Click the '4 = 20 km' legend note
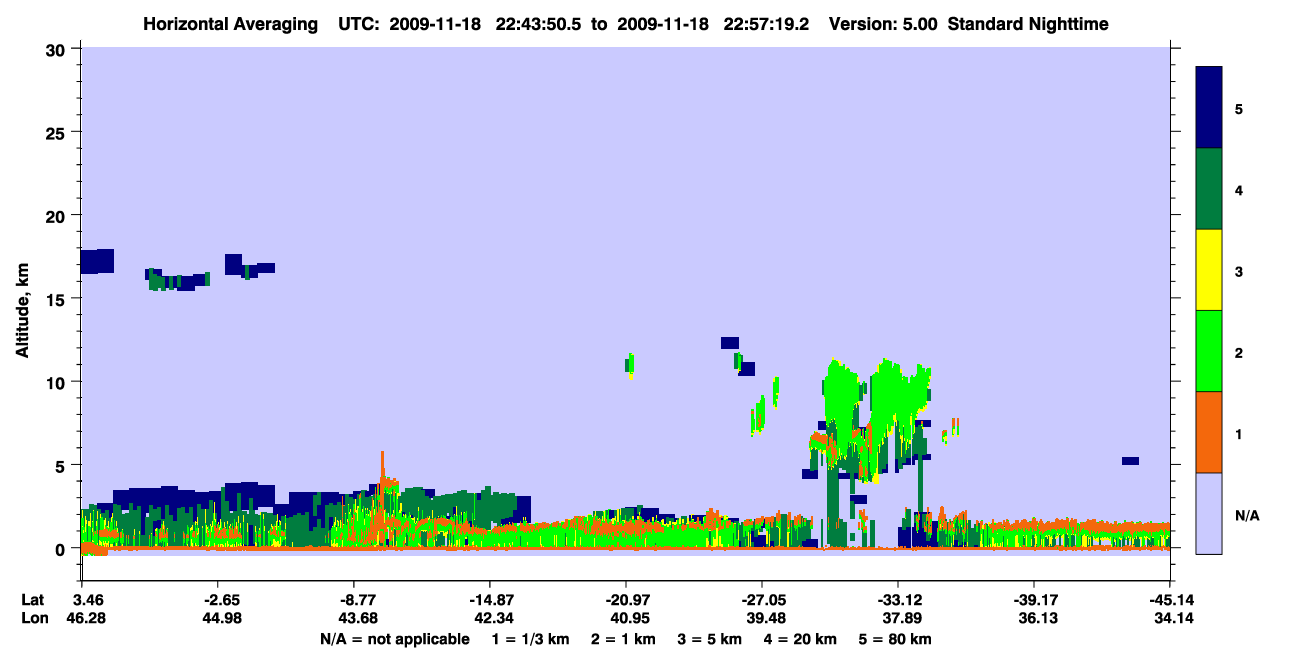Screen dimensions: 1300x667 pos(801,639)
